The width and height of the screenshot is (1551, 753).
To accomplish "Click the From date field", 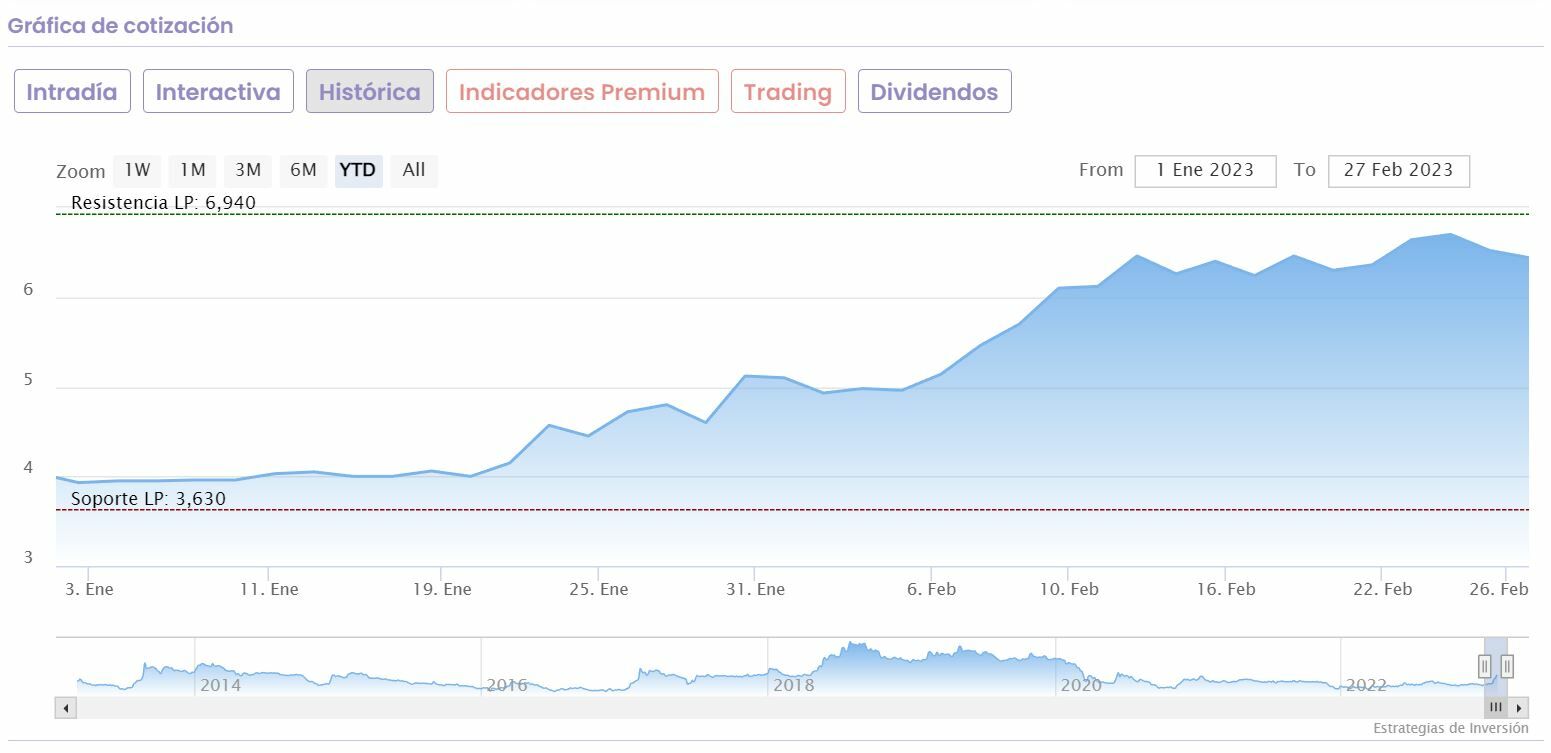I will pyautogui.click(x=1205, y=171).
